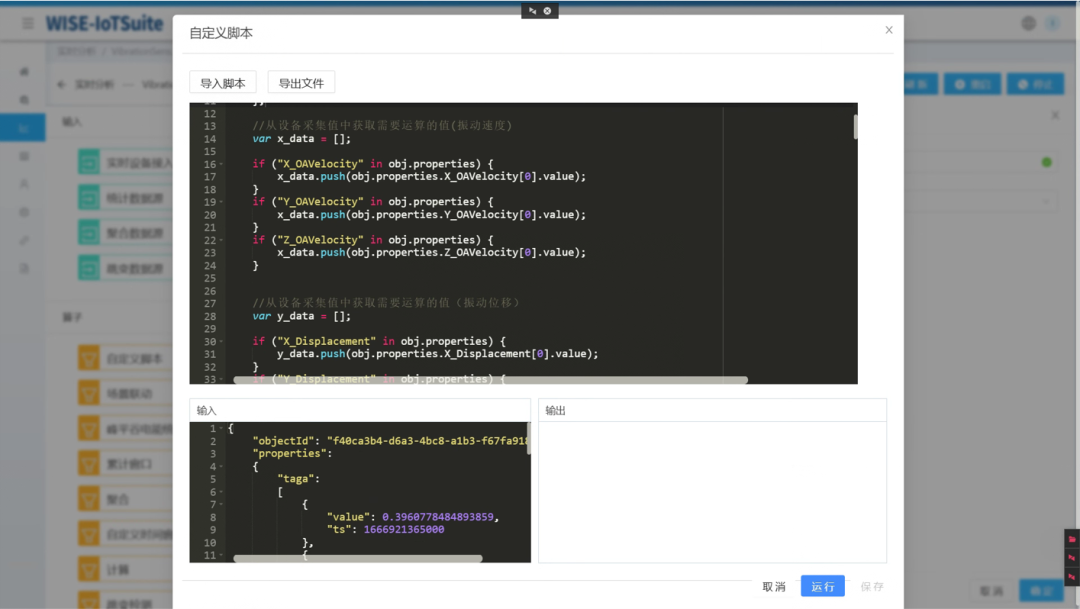1080x609 pixels.
Task: Collapse code fold arrow at line 16
Action: 221,164
